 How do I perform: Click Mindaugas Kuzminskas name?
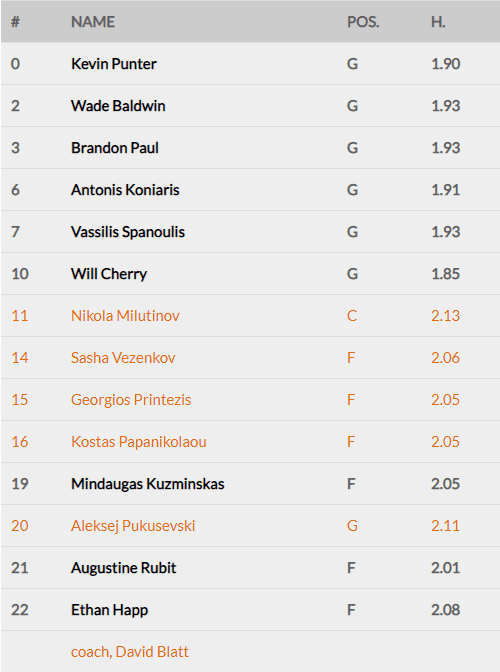(147, 484)
